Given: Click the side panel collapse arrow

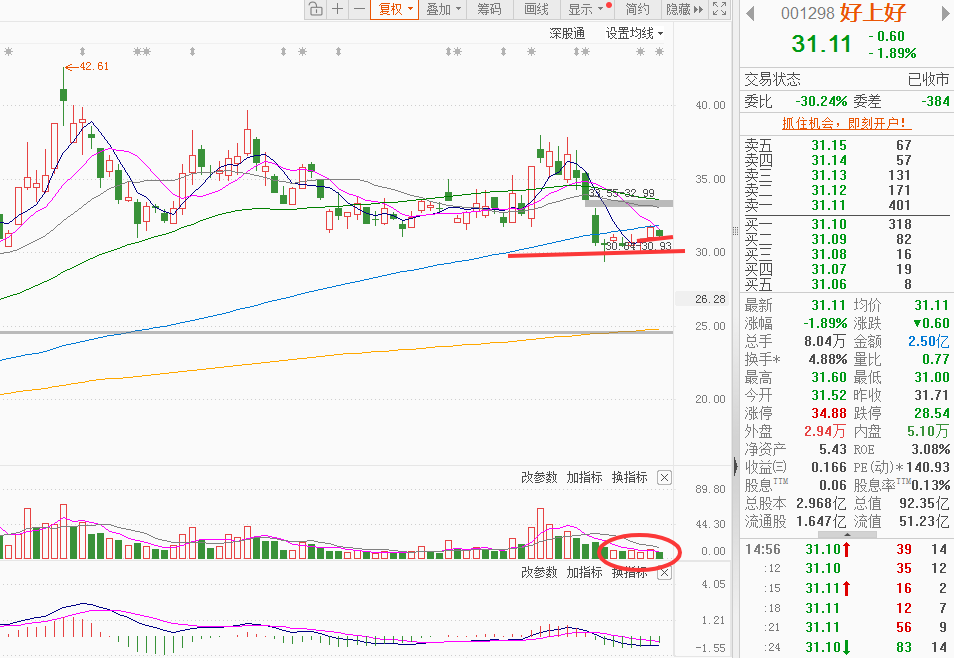Looking at the screenshot, I should (x=736, y=467).
